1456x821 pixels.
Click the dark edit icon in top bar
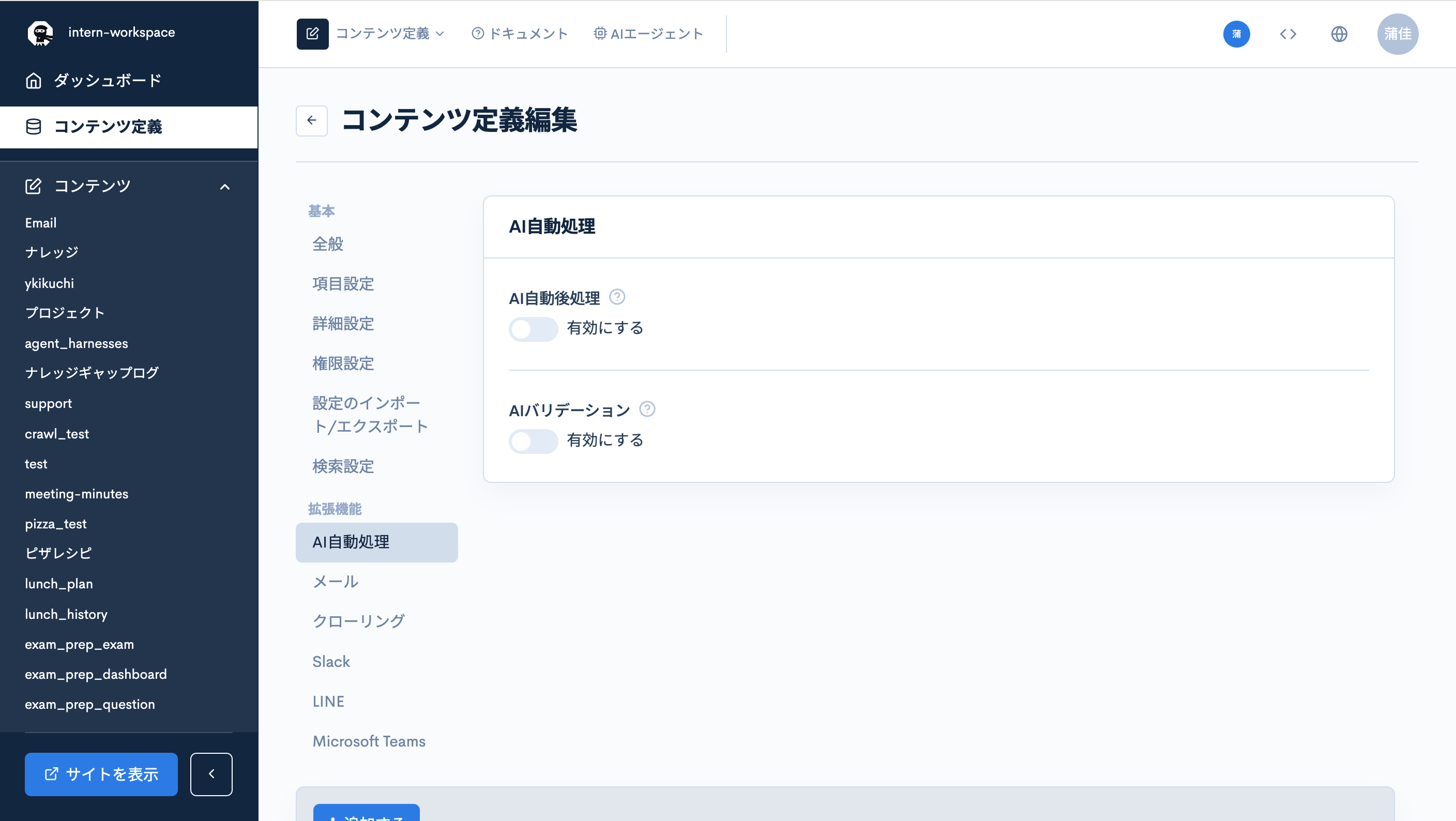point(313,34)
